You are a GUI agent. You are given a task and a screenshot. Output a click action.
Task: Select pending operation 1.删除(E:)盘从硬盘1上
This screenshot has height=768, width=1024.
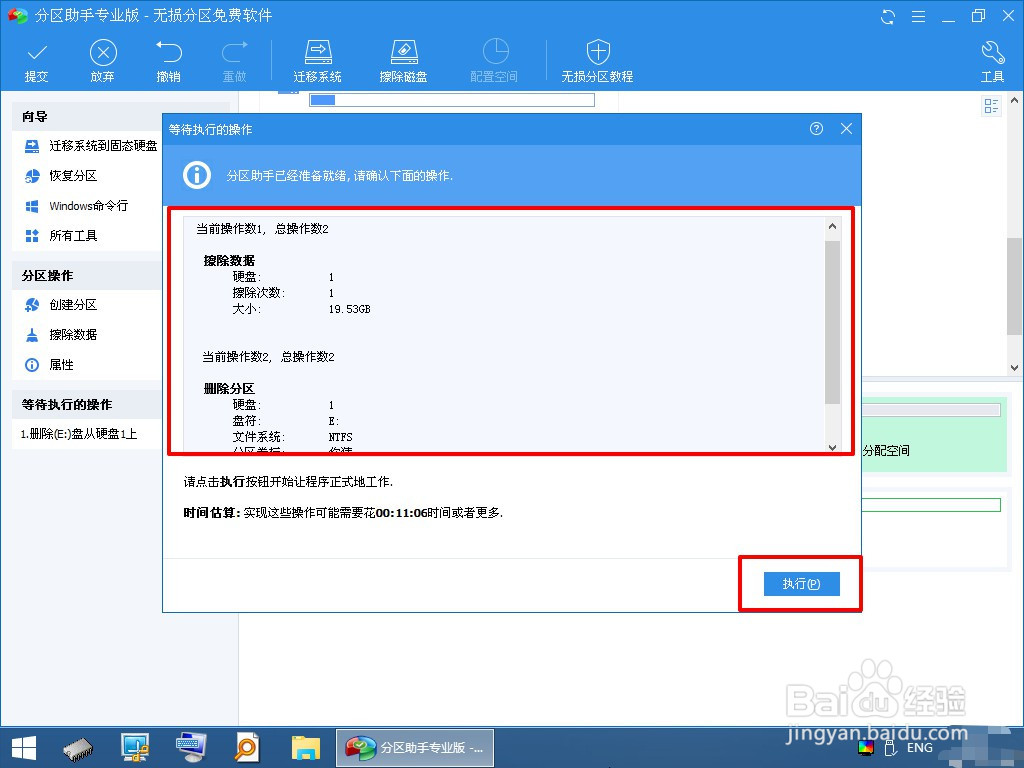point(79,434)
